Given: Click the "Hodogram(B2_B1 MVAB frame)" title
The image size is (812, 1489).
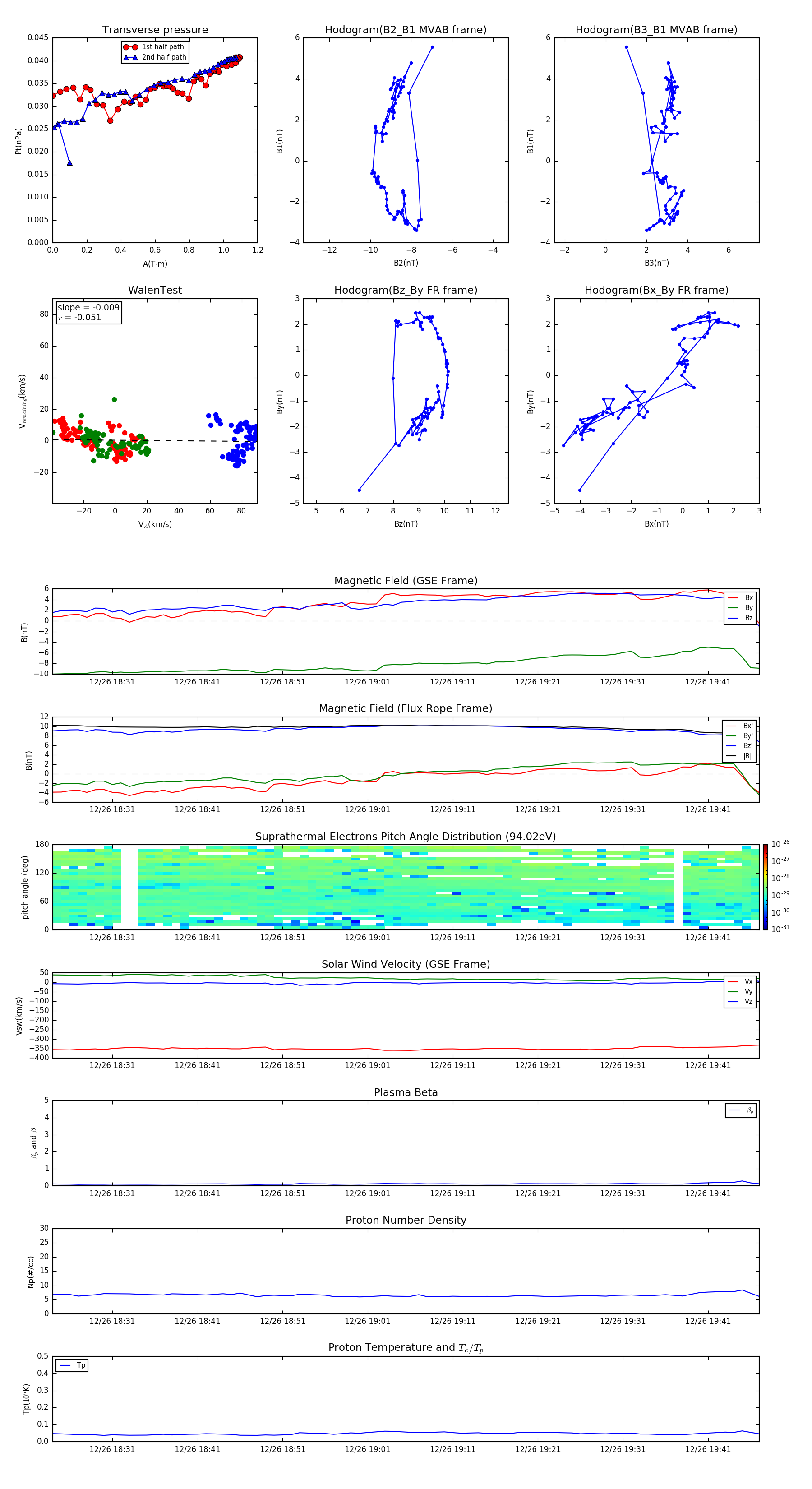Looking at the screenshot, I should click(x=406, y=30).
